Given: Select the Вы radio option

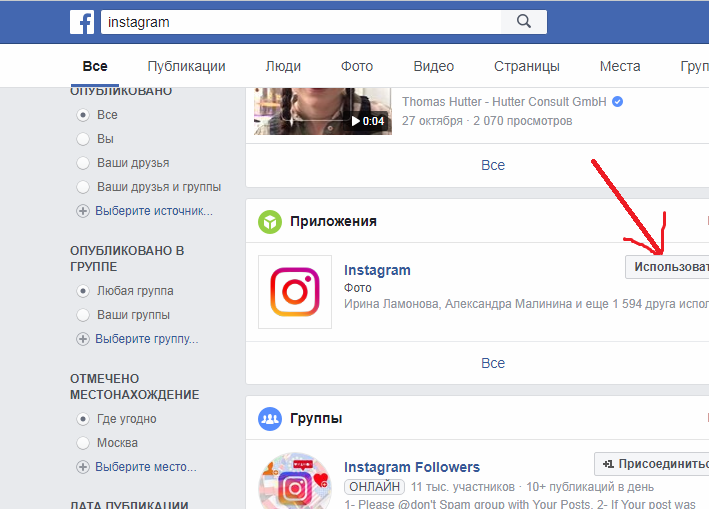Looking at the screenshot, I should (83, 139).
